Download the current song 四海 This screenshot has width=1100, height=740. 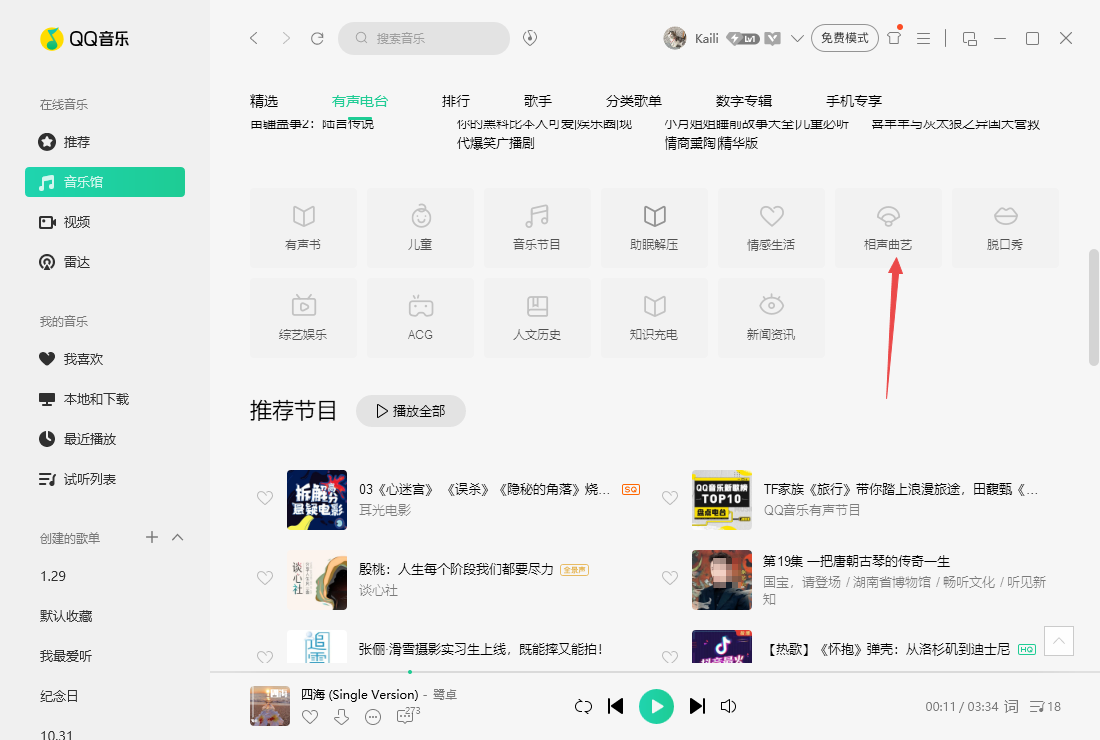(341, 717)
